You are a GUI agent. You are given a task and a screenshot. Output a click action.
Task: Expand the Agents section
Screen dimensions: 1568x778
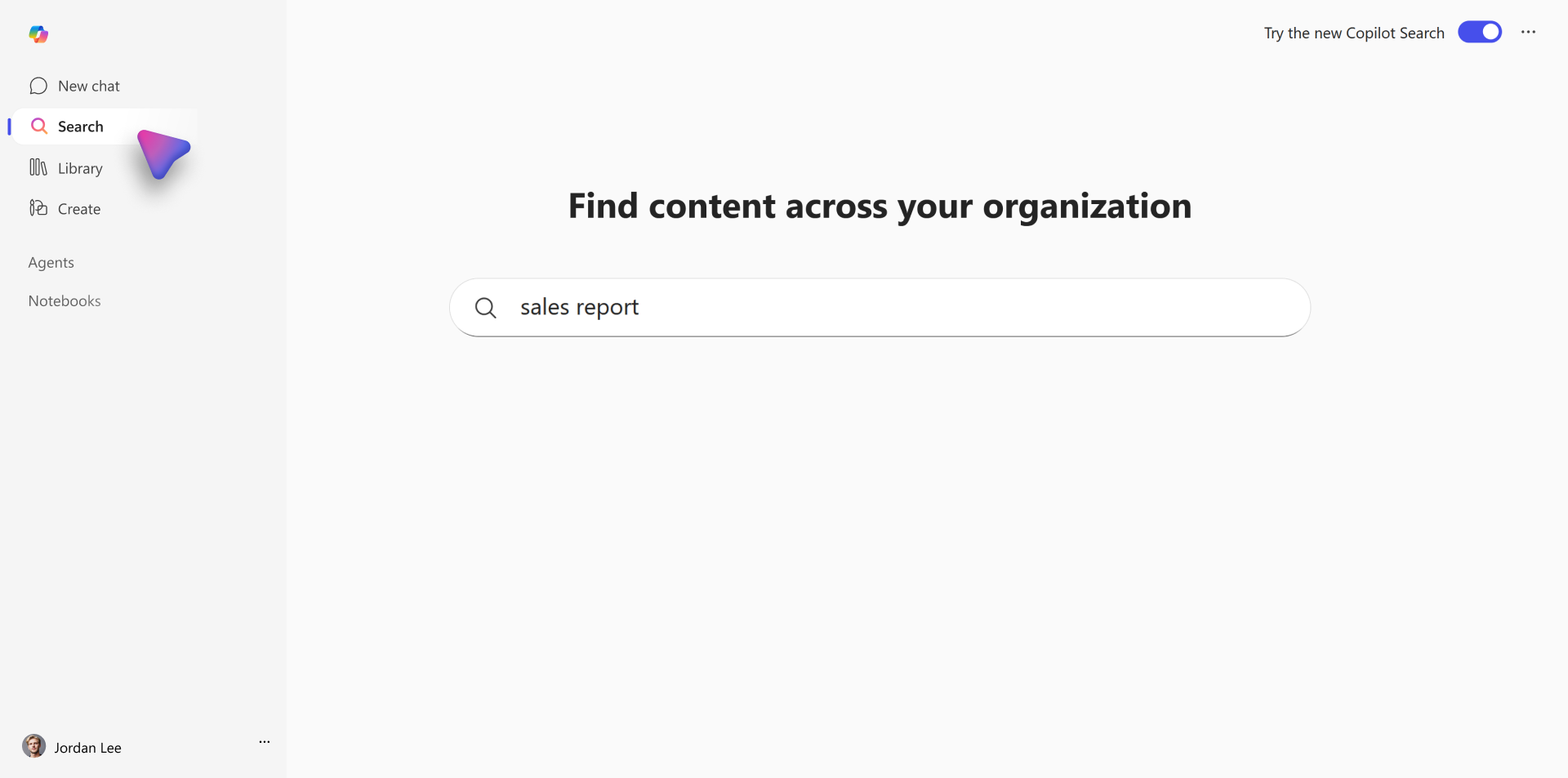(x=51, y=262)
